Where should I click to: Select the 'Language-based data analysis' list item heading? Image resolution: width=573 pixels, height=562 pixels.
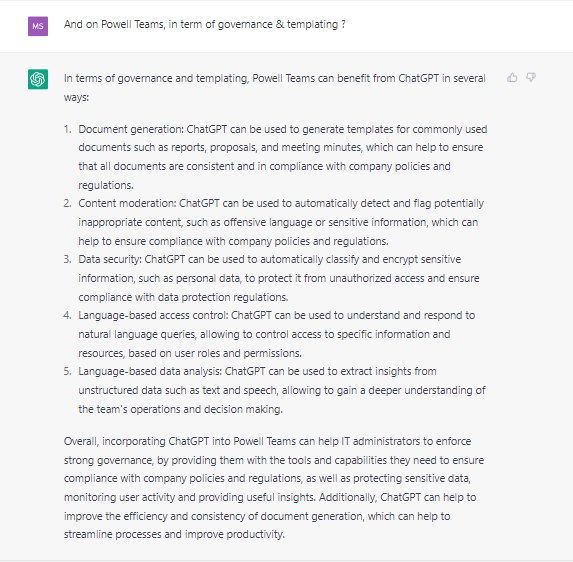coord(150,371)
